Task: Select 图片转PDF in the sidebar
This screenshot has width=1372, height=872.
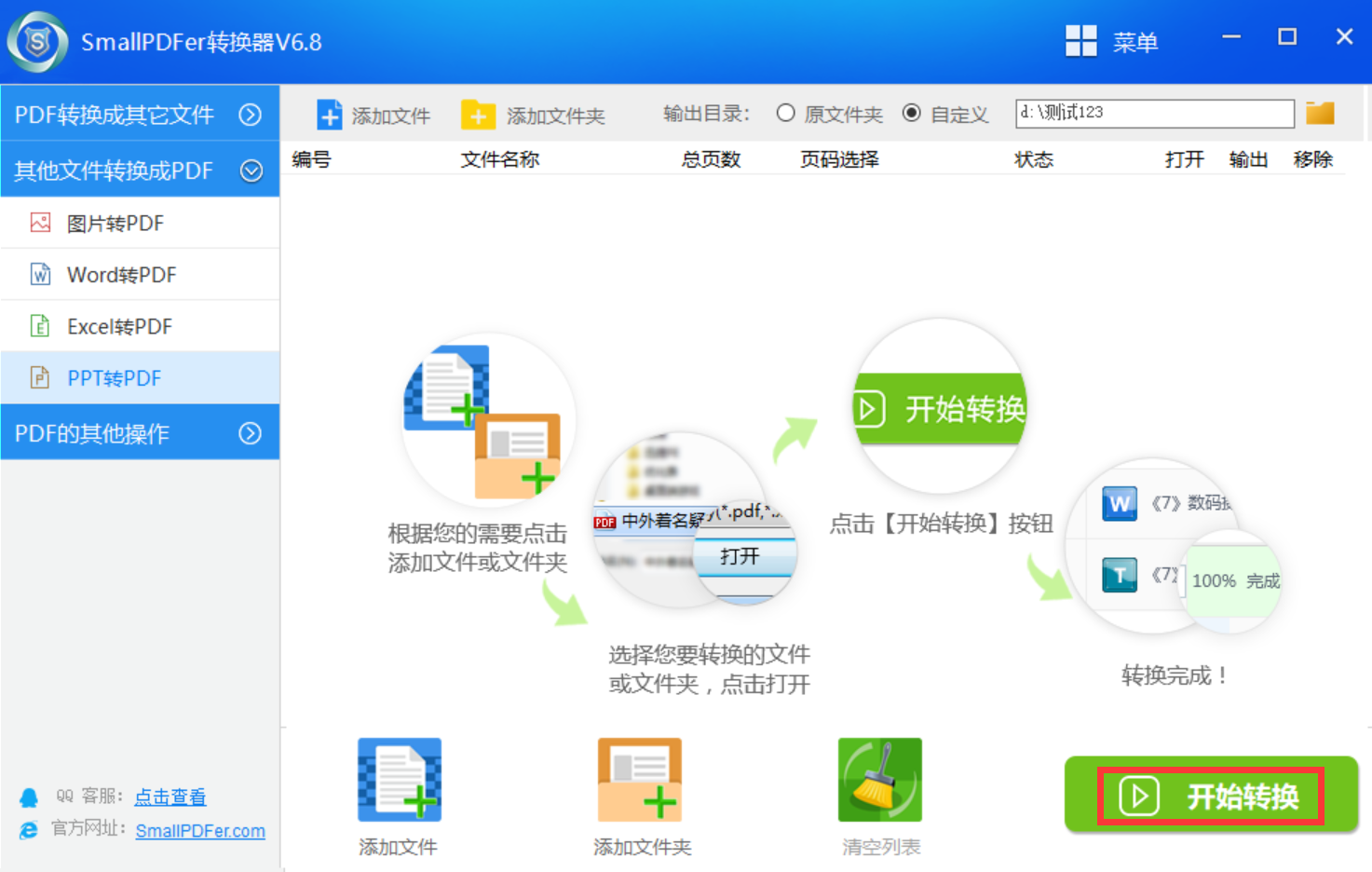Action: (x=115, y=224)
